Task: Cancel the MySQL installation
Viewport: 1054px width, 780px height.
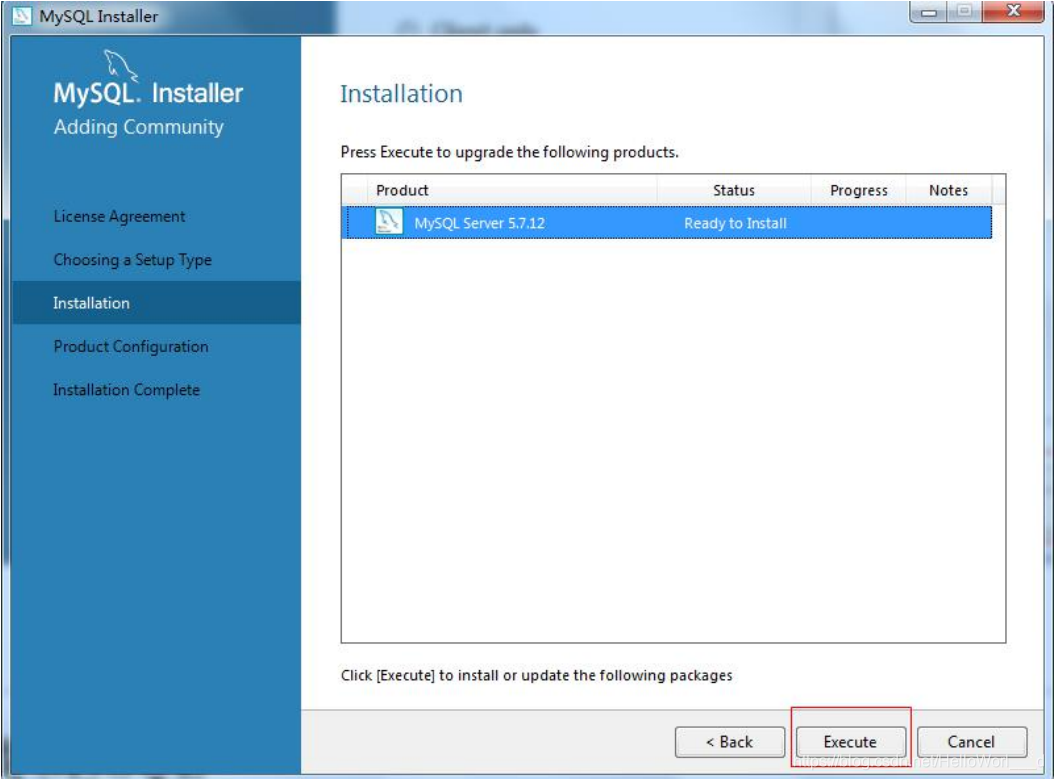Action: (971, 742)
